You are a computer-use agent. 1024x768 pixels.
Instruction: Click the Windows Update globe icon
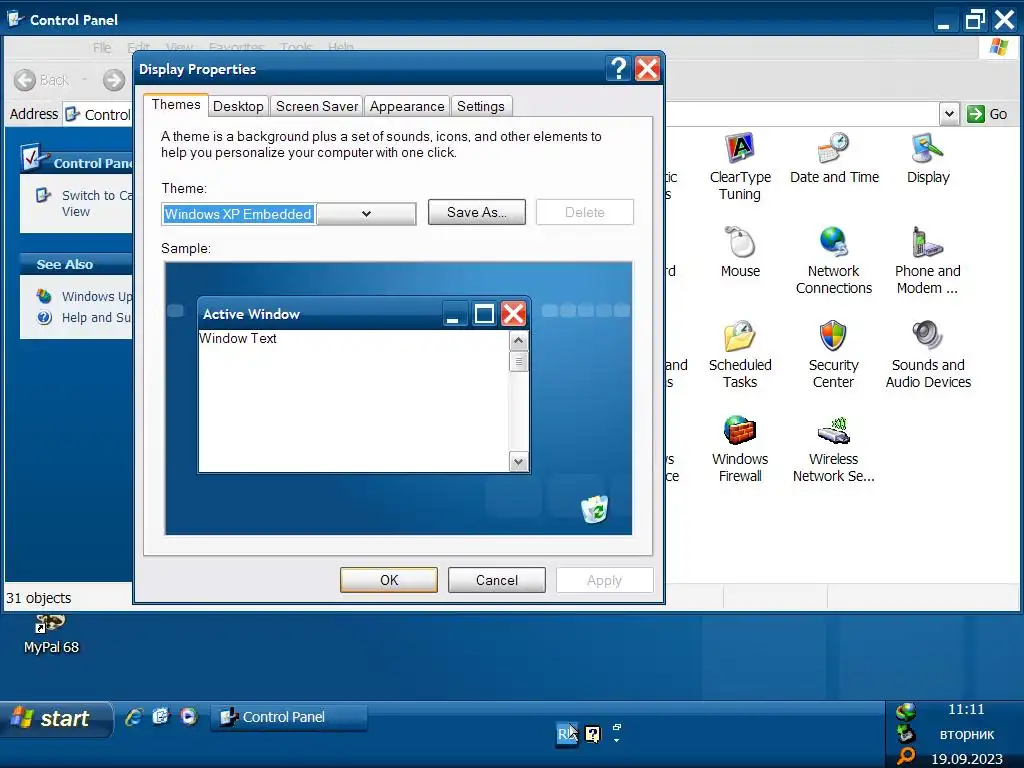44,296
